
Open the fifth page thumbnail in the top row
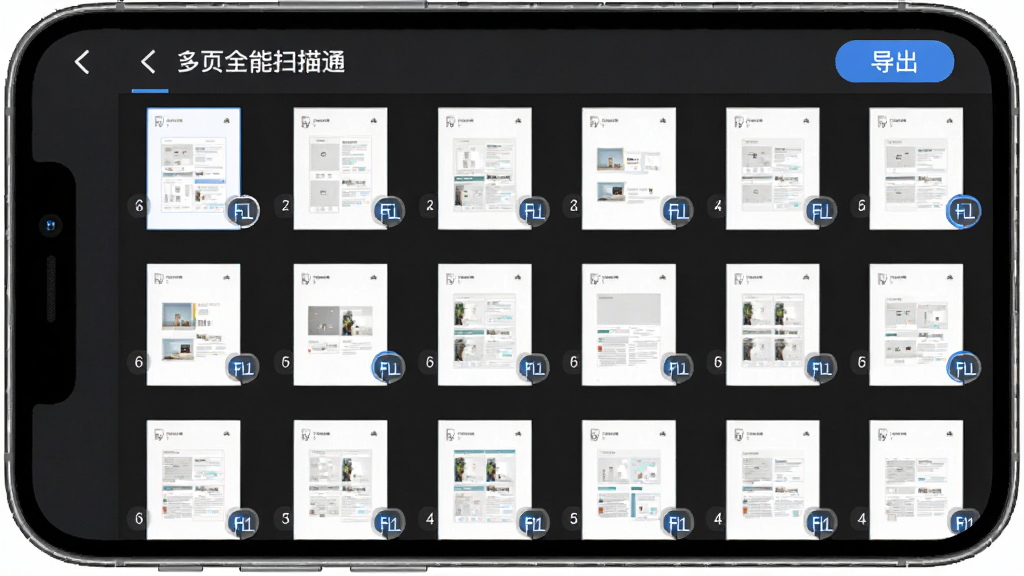[x=773, y=168]
